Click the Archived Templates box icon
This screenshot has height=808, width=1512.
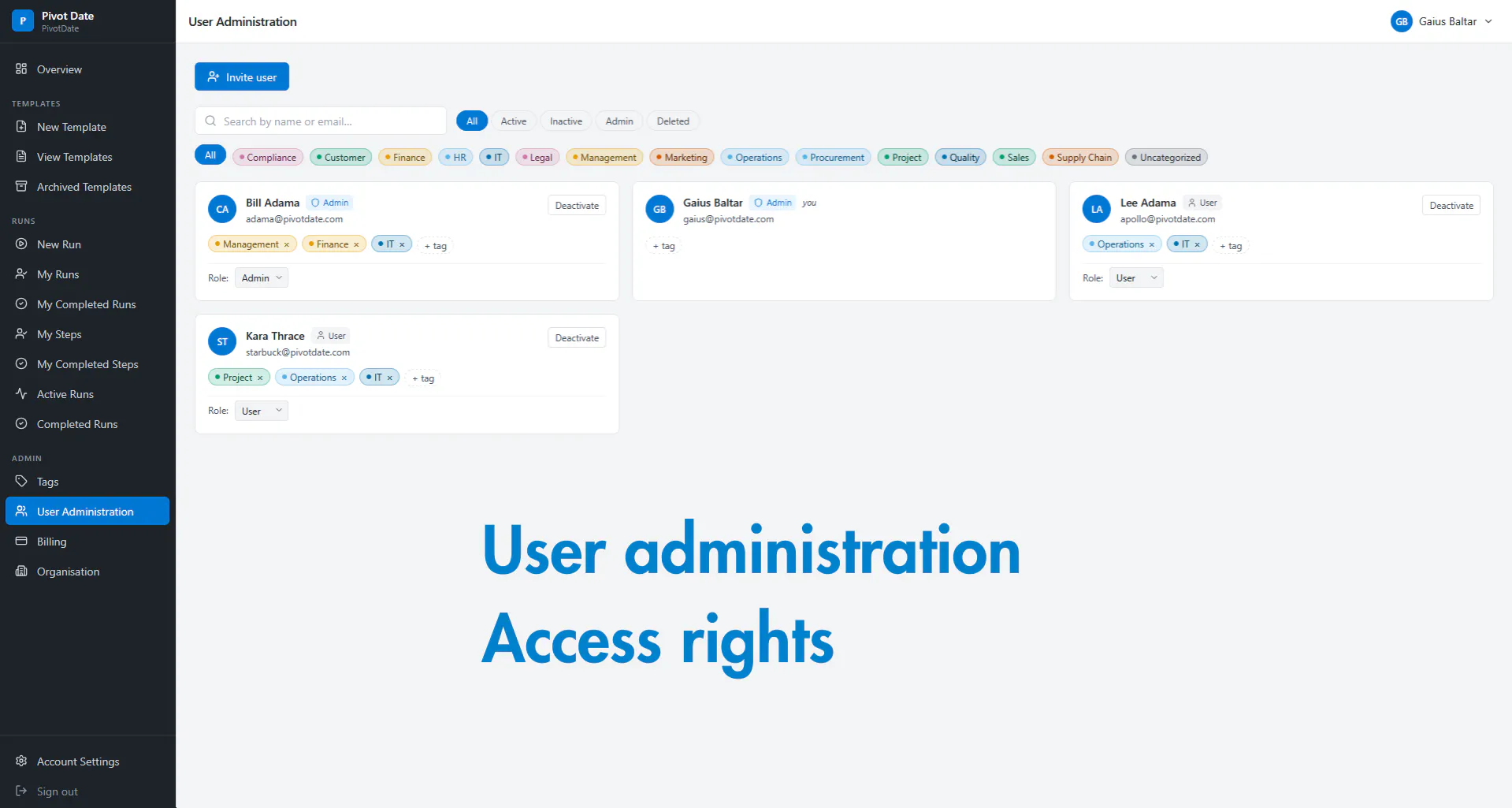tap(21, 186)
